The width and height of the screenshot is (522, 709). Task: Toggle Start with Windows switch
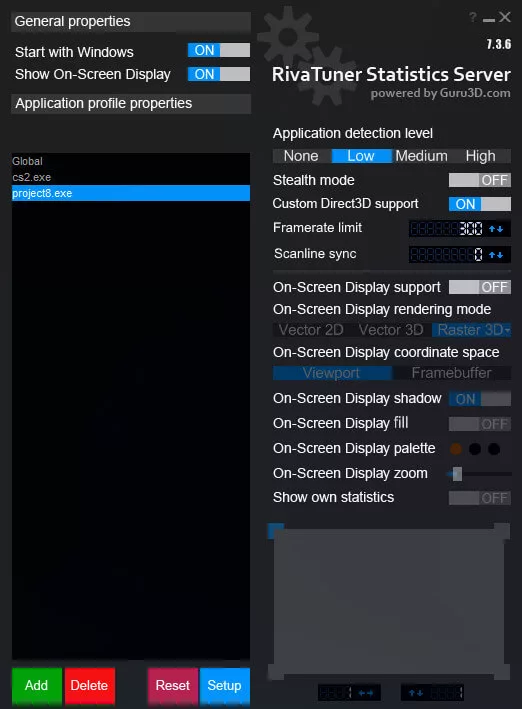pyautogui.click(x=219, y=50)
